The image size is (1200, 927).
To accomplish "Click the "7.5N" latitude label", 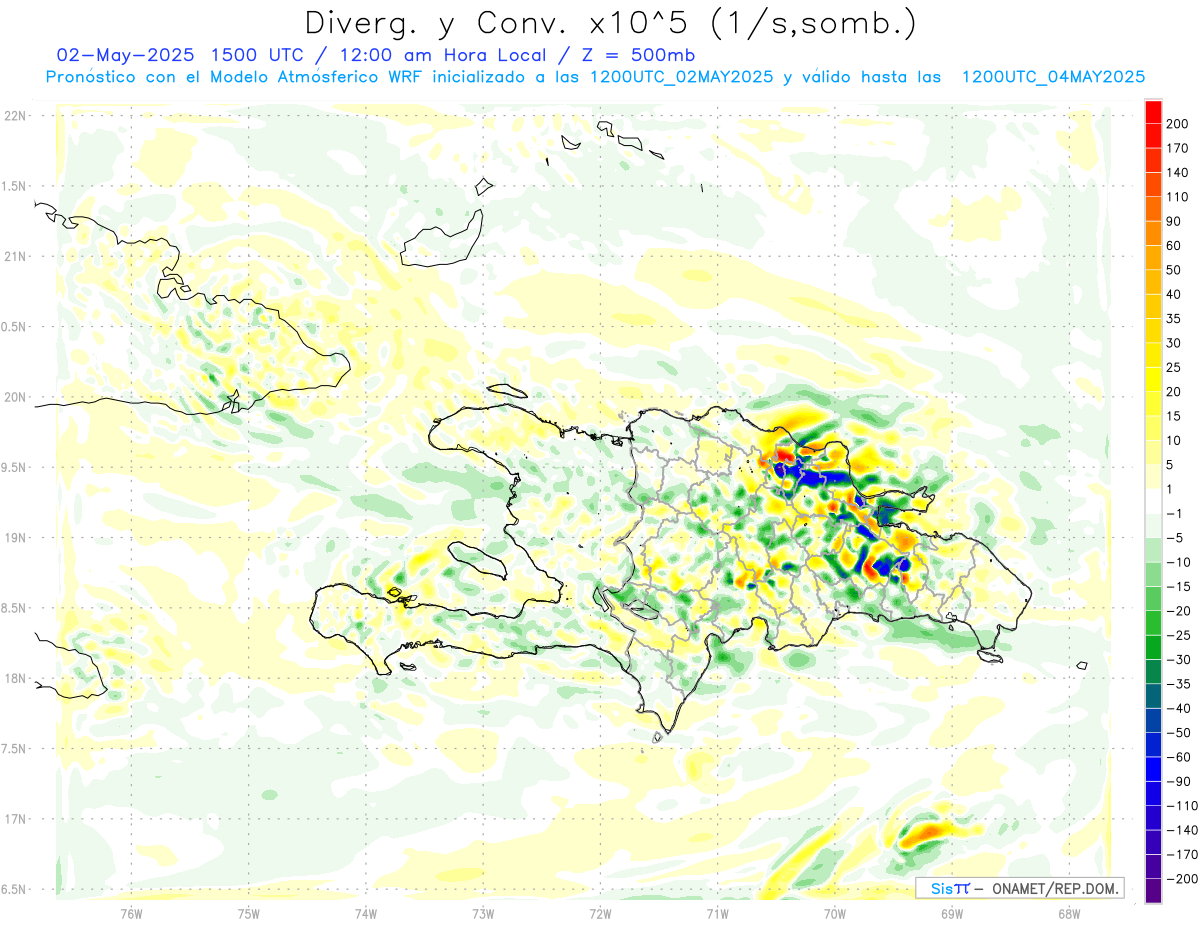I will [x=15, y=748].
